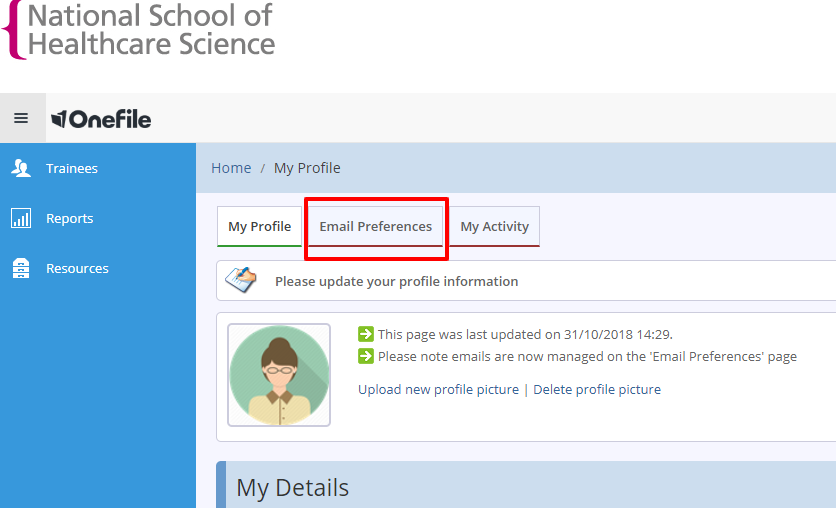Open the hamburger menu icon
836x508 pixels.
[x=21, y=118]
